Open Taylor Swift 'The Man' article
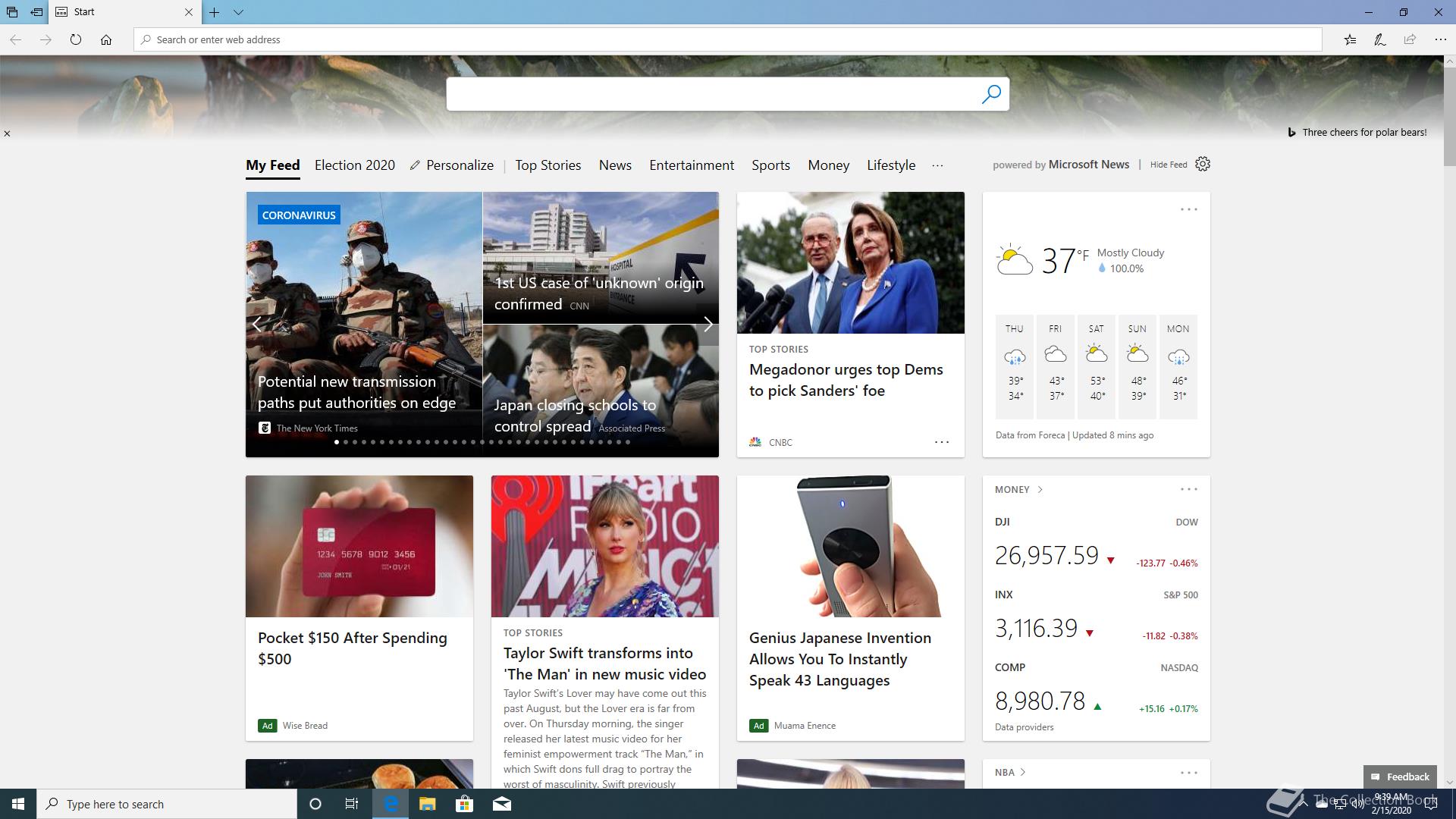The width and height of the screenshot is (1456, 819). coord(604,664)
